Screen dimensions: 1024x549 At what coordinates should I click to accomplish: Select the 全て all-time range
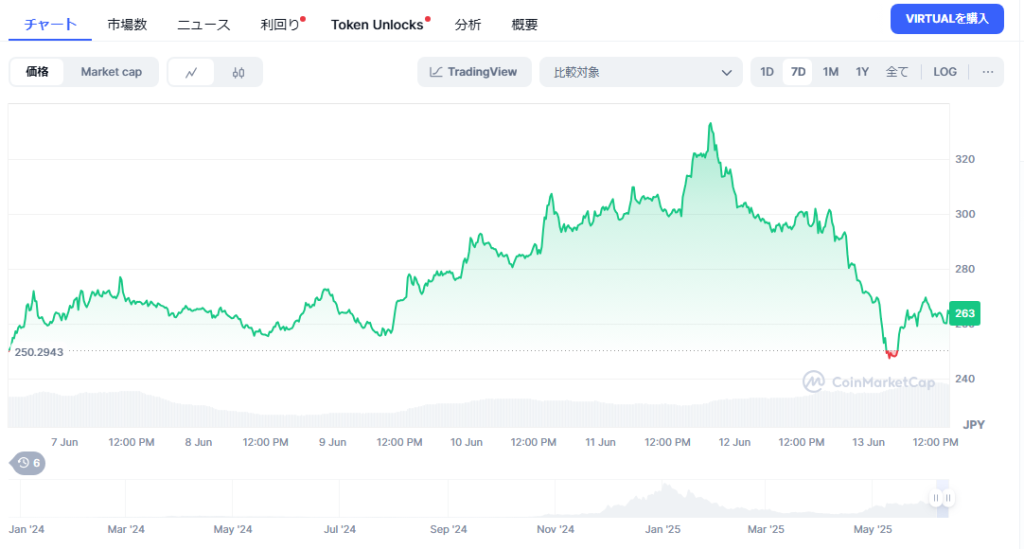pos(897,72)
